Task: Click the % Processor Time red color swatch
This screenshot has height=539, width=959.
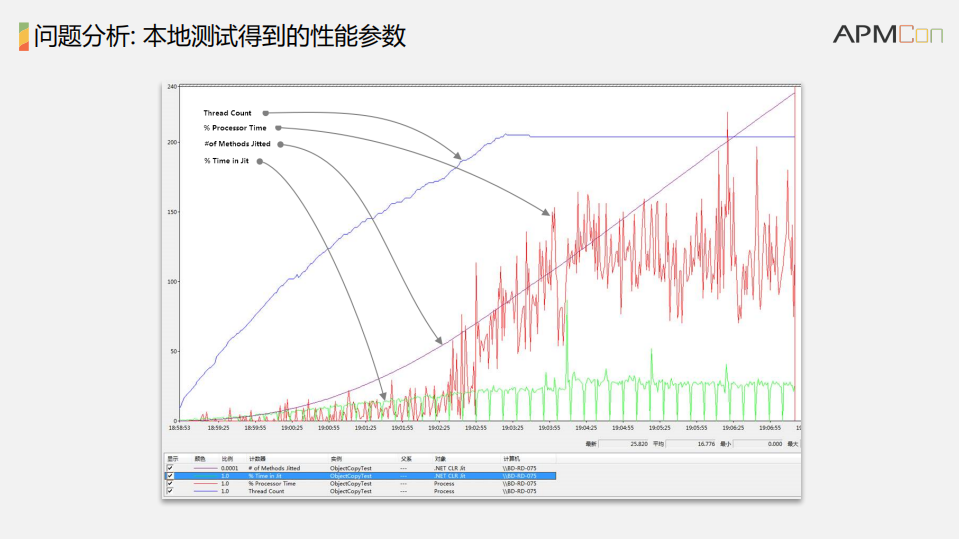Action: (206, 483)
